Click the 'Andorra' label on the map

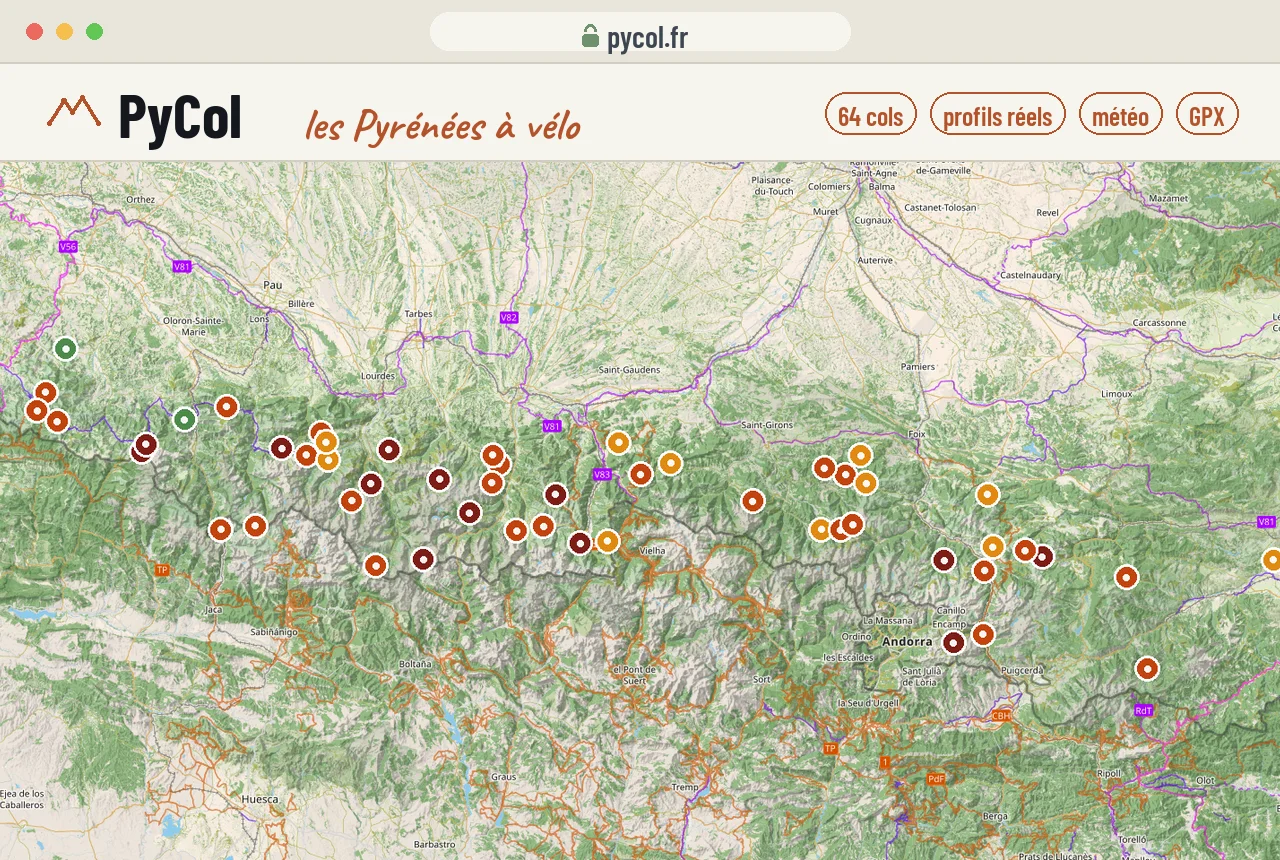click(x=909, y=642)
